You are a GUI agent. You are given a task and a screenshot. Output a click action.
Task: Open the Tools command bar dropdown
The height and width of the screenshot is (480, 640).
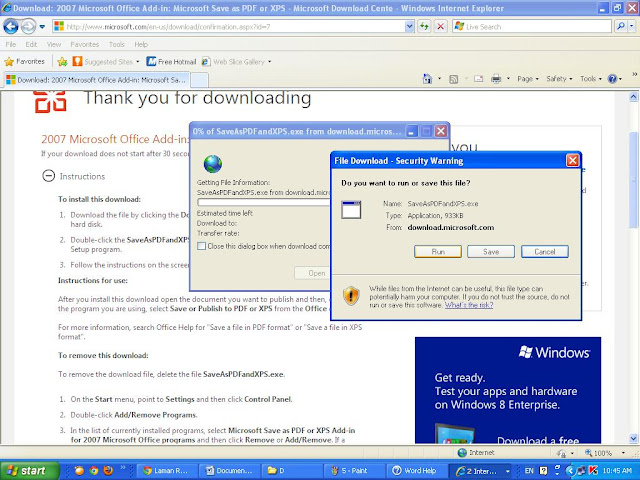coord(591,79)
